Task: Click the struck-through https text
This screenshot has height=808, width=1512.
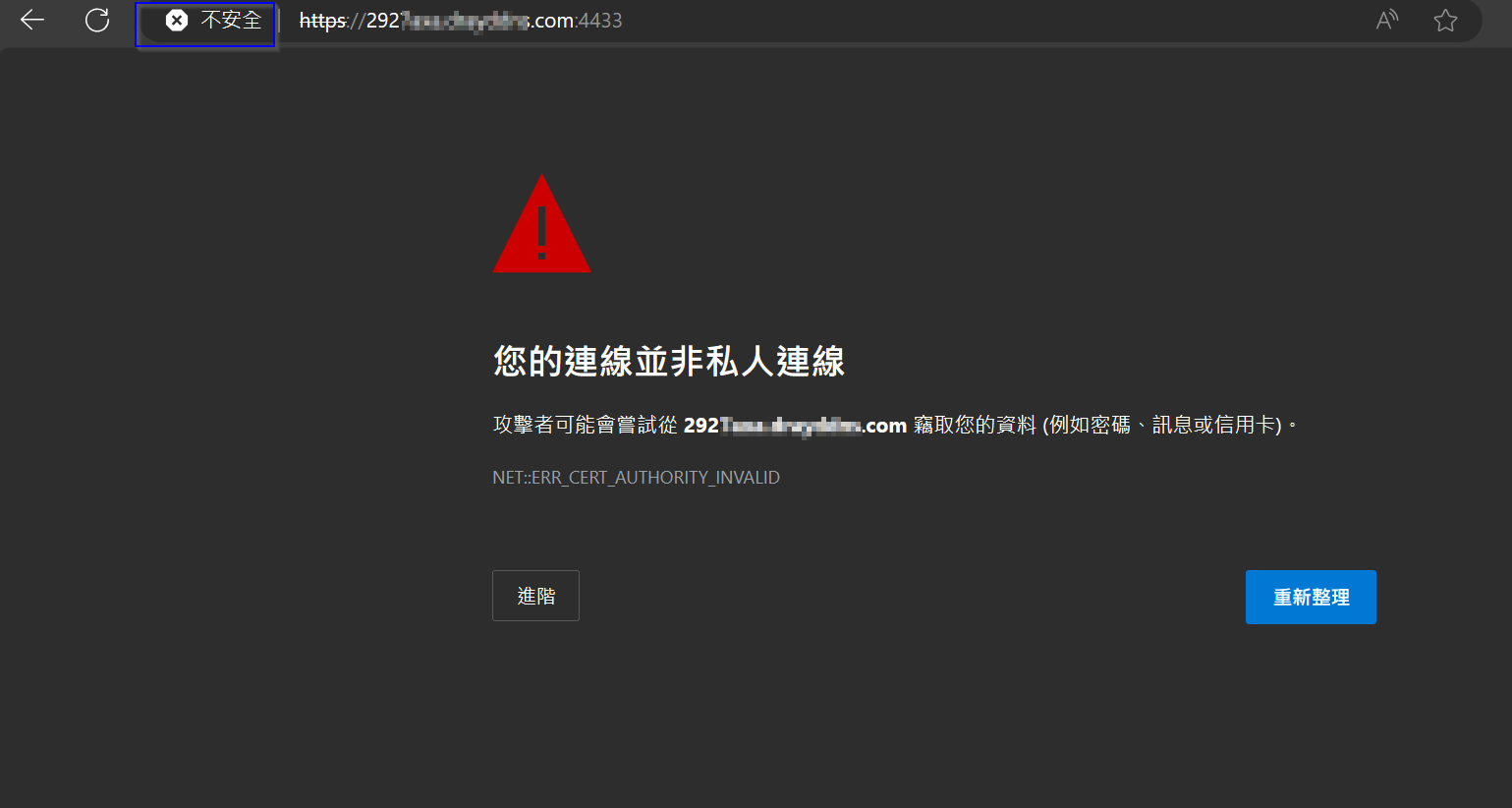Action: [322, 21]
